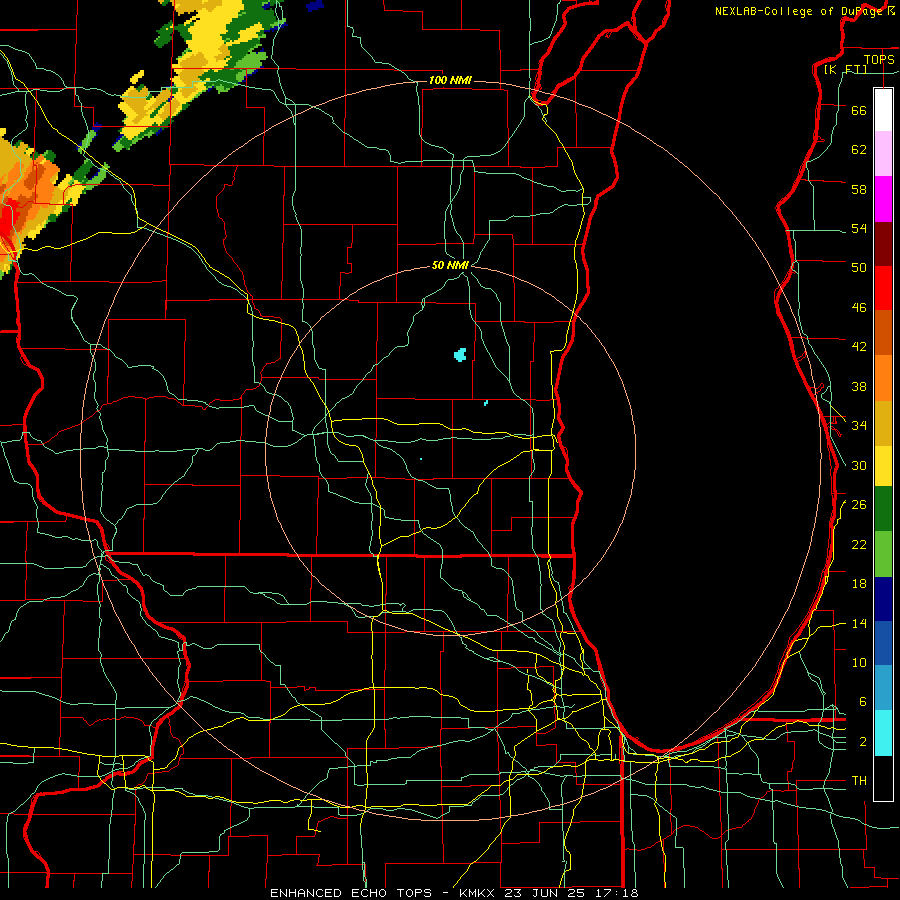Click the "54" legend value
The image size is (900, 900).
click(x=859, y=228)
